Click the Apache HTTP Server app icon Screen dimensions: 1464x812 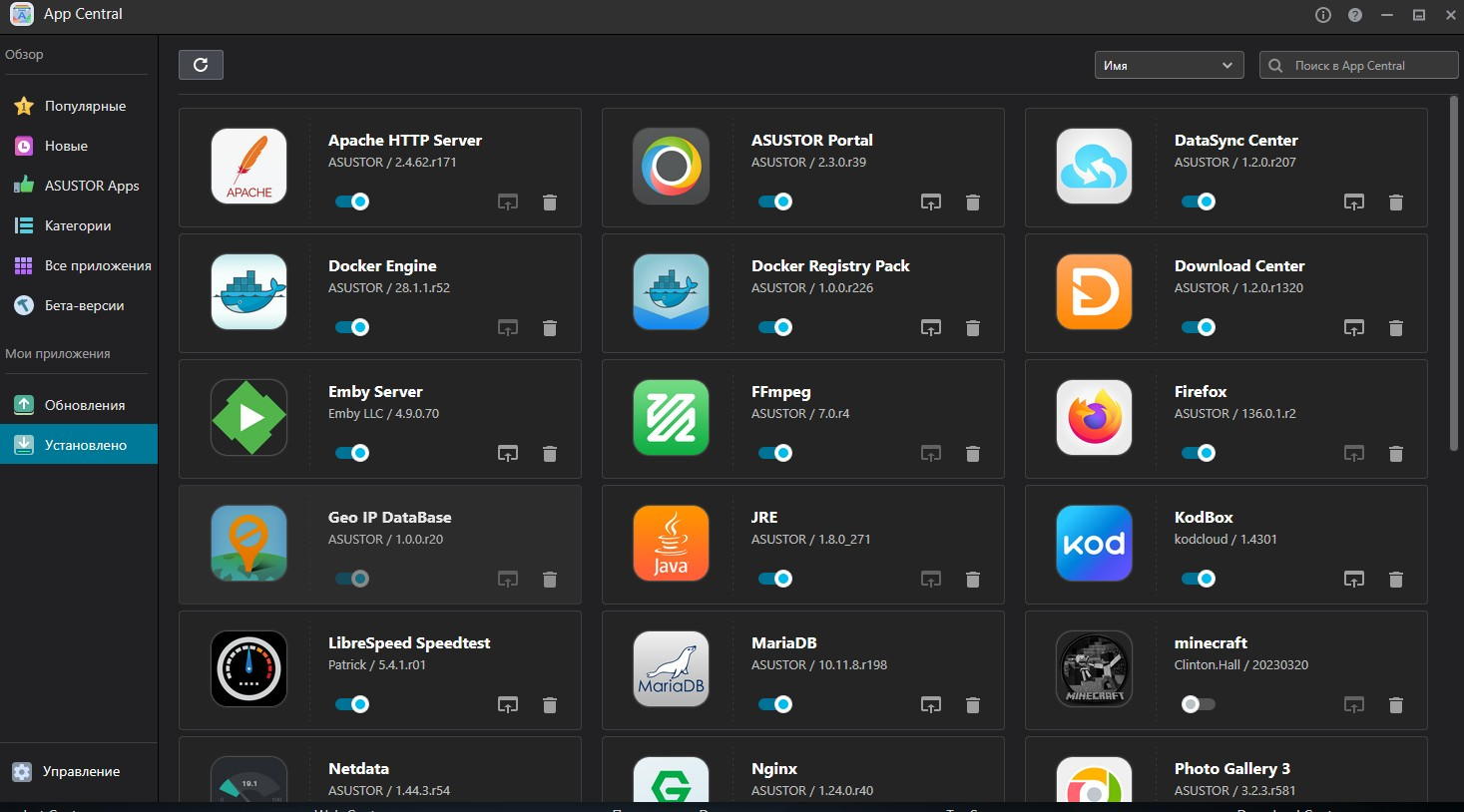pos(248,167)
